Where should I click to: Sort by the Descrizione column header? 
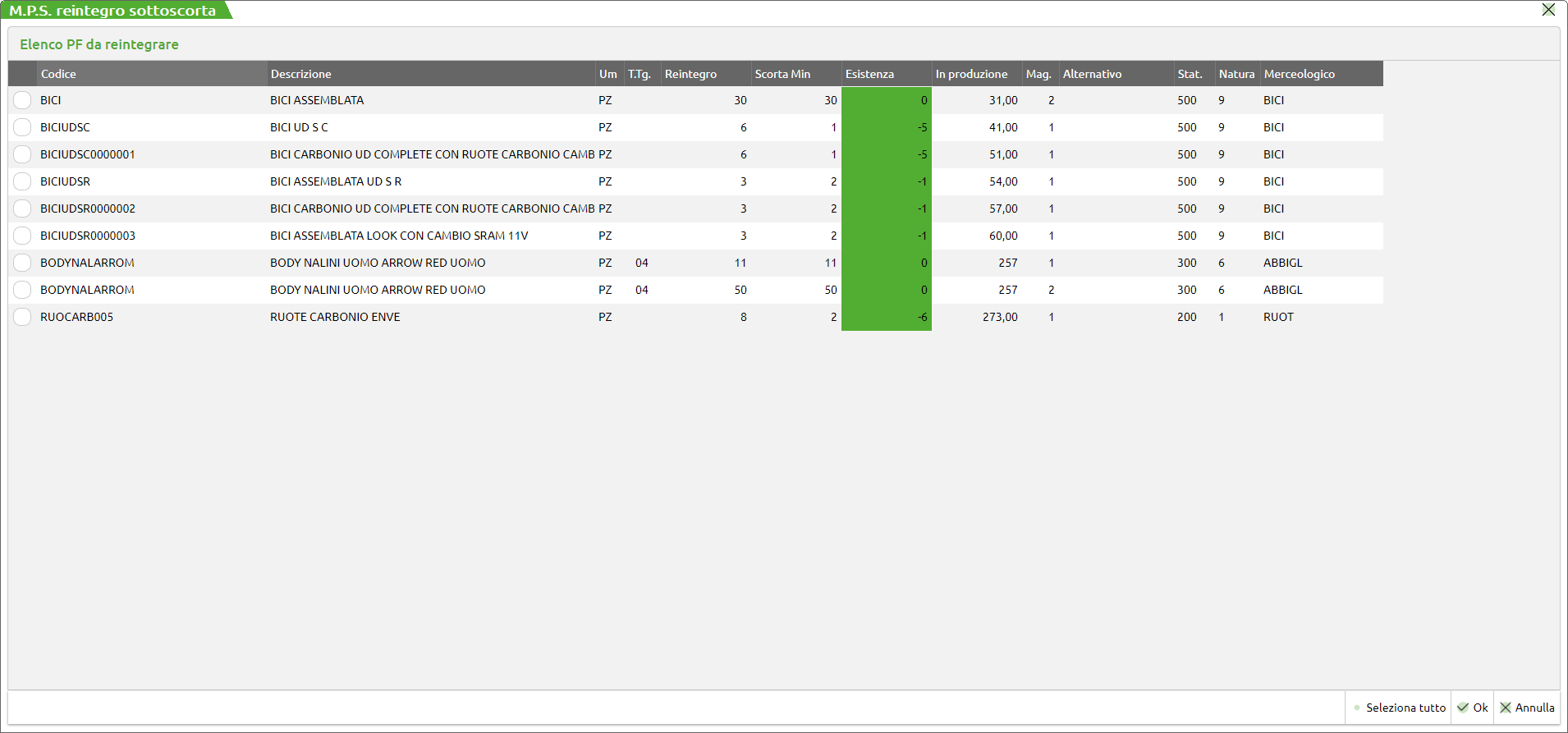coord(301,74)
